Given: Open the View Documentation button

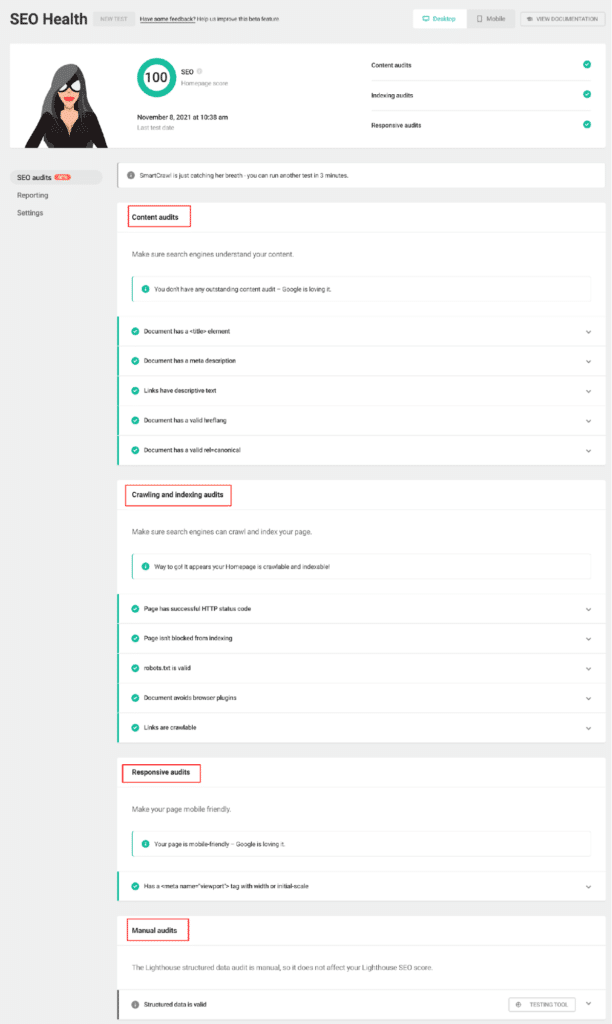Looking at the screenshot, I should pyautogui.click(x=562, y=19).
